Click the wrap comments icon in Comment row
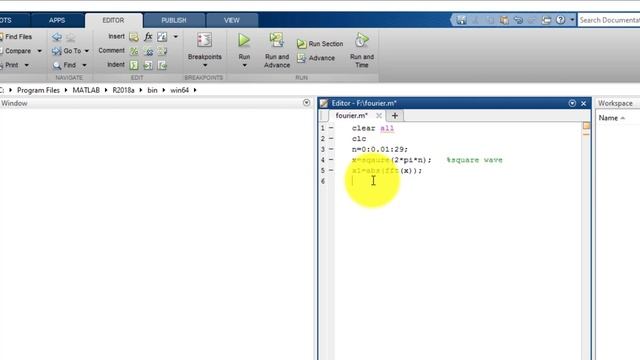The height and width of the screenshot is (360, 640). pos(162,51)
